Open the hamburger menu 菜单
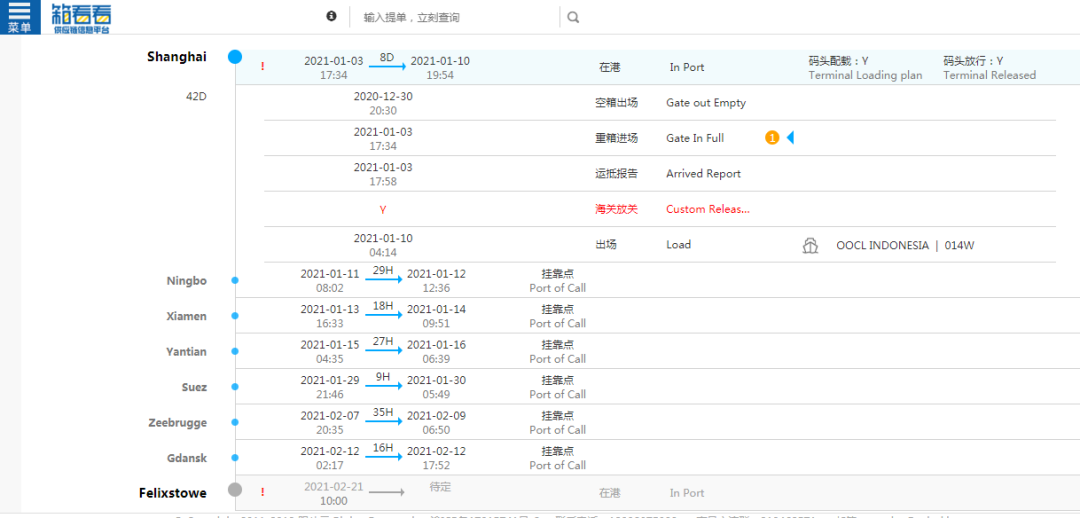 19,17
